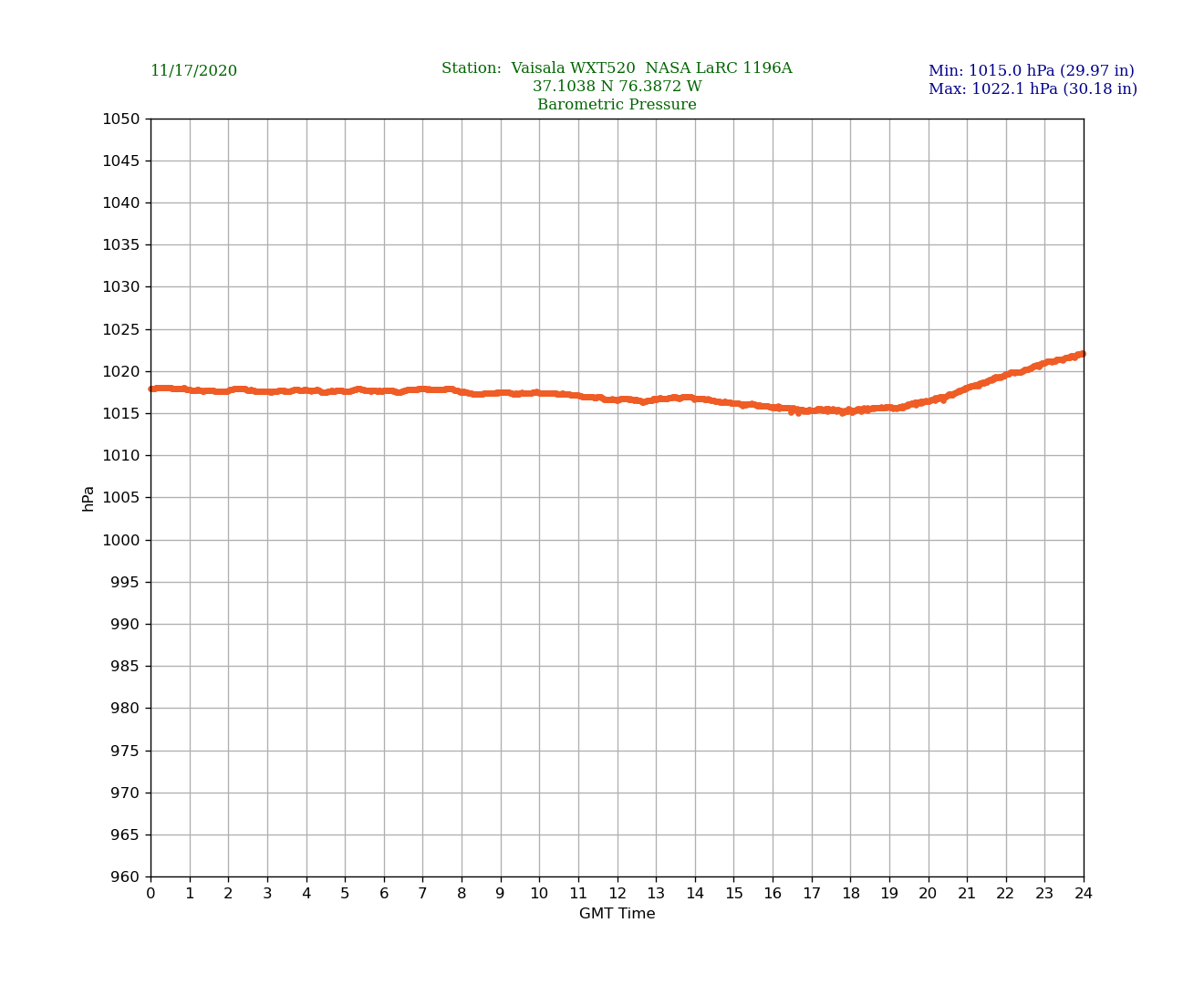Click the GMT Time x-axis label
1204x985 pixels.
point(617,914)
